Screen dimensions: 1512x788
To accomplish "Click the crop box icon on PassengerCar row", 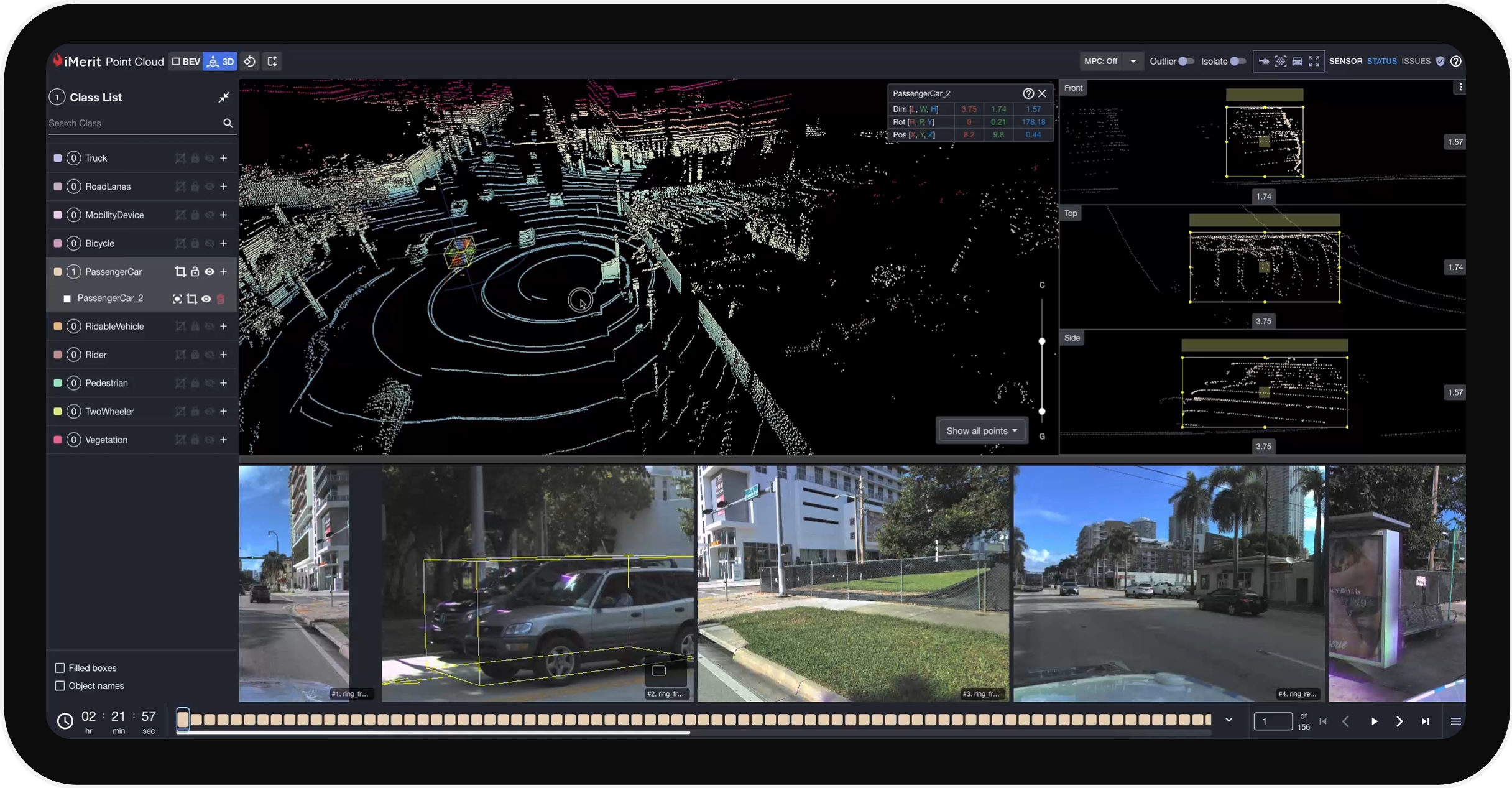I will (180, 272).
